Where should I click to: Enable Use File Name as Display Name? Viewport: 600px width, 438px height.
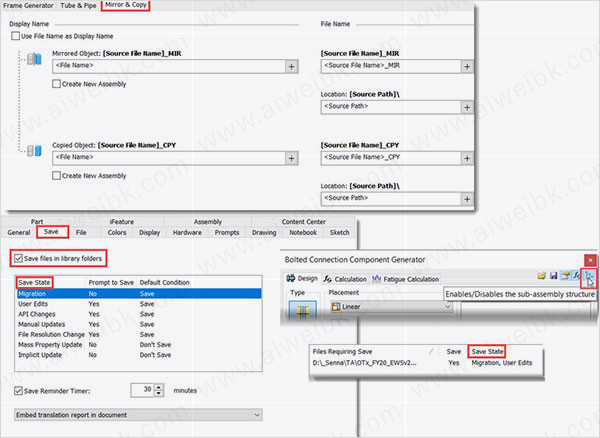tap(16, 36)
